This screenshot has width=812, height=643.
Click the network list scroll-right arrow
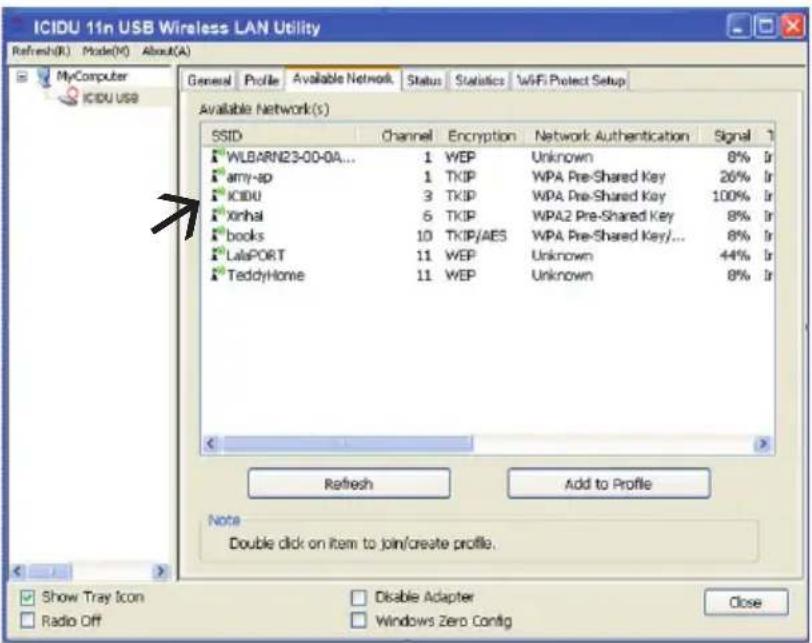(762, 444)
